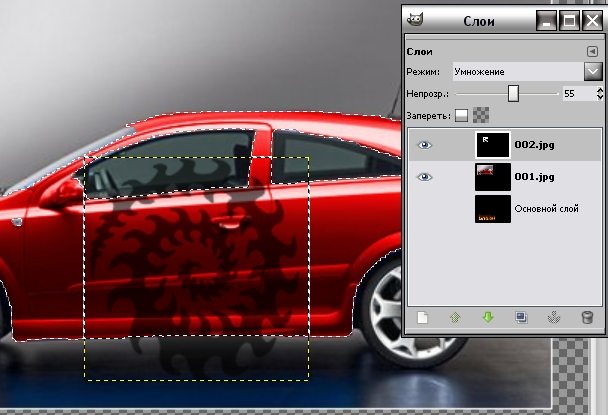Raise the layer with the up arrow
The width and height of the screenshot is (608, 415).
455,318
